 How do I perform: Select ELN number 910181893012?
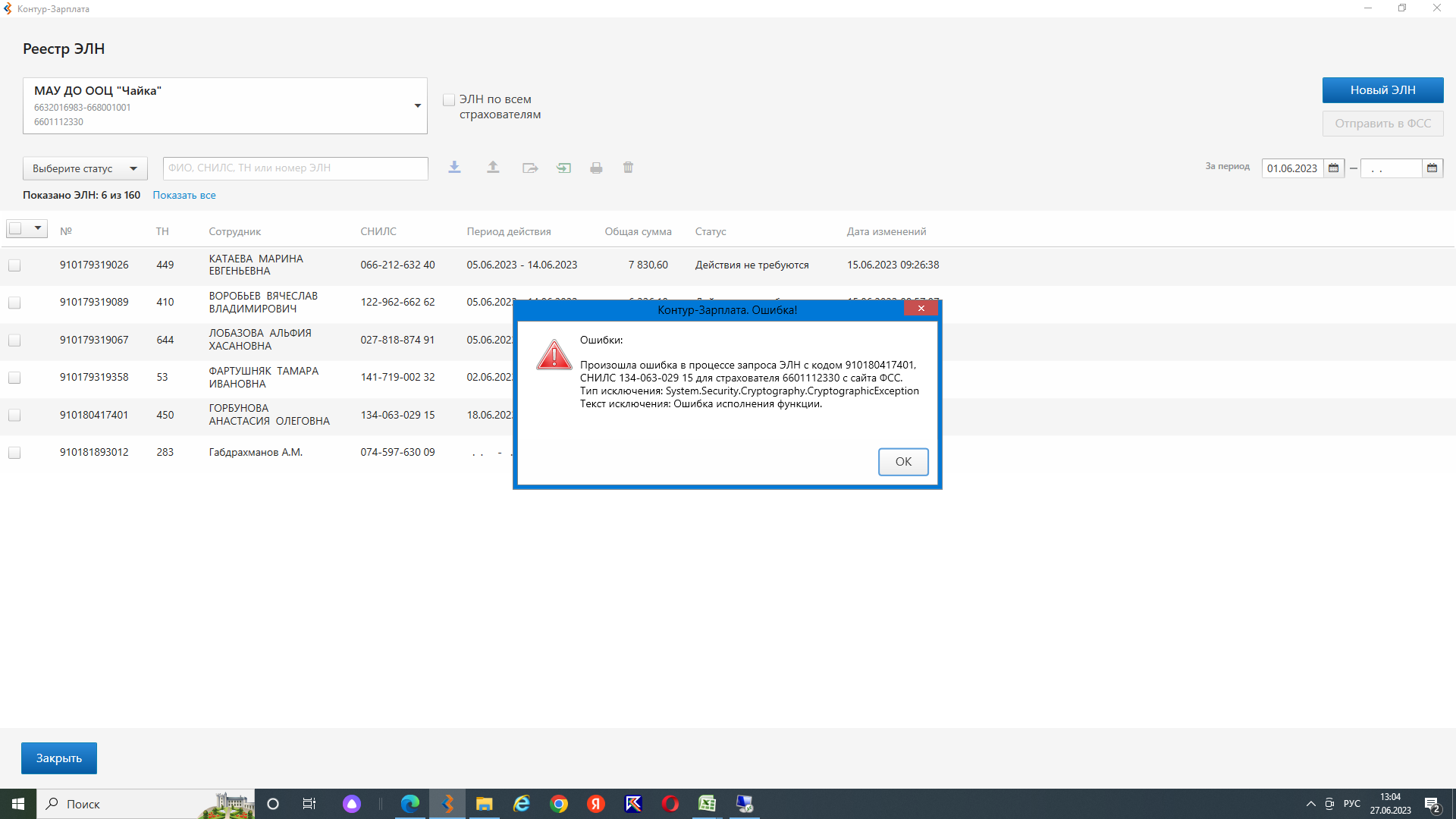click(x=94, y=453)
